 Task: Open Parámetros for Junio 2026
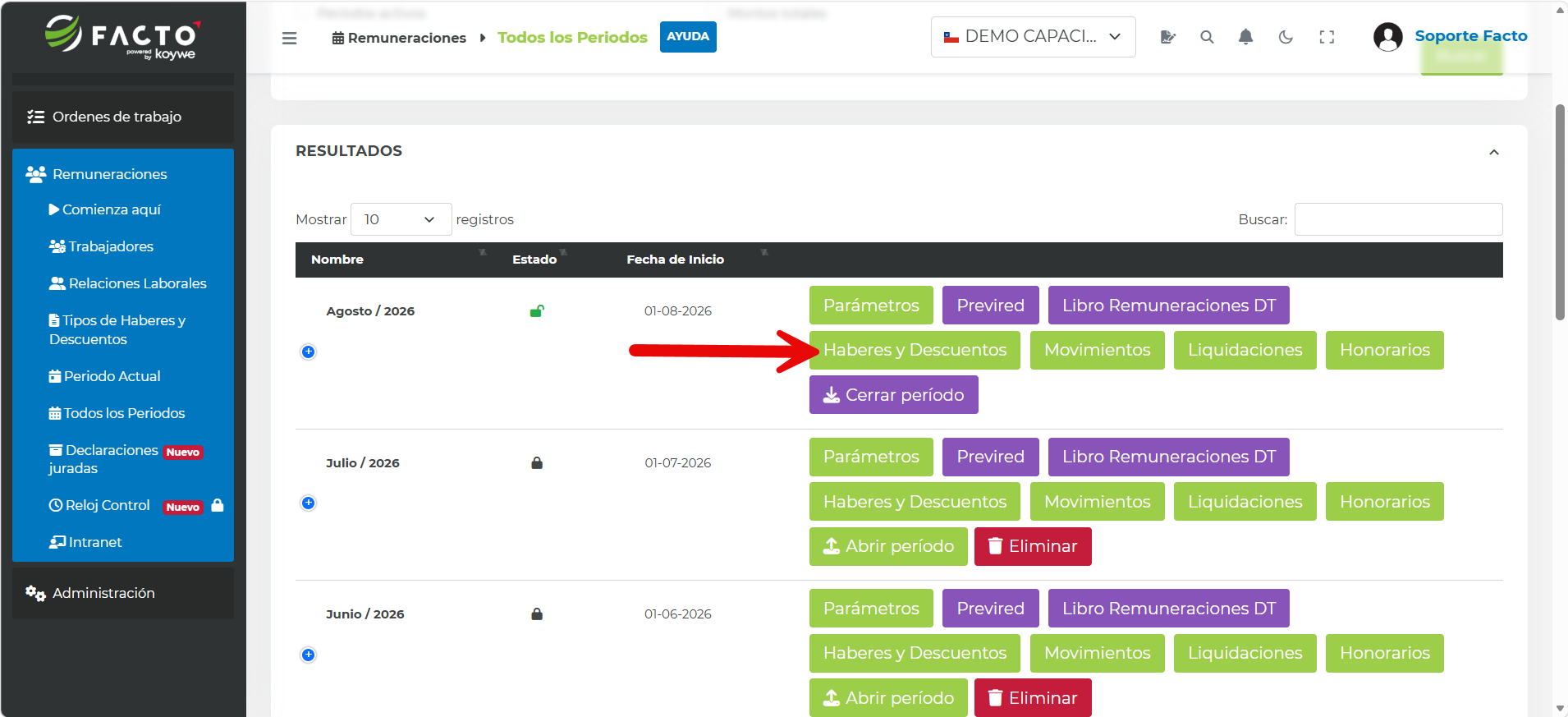(x=871, y=609)
